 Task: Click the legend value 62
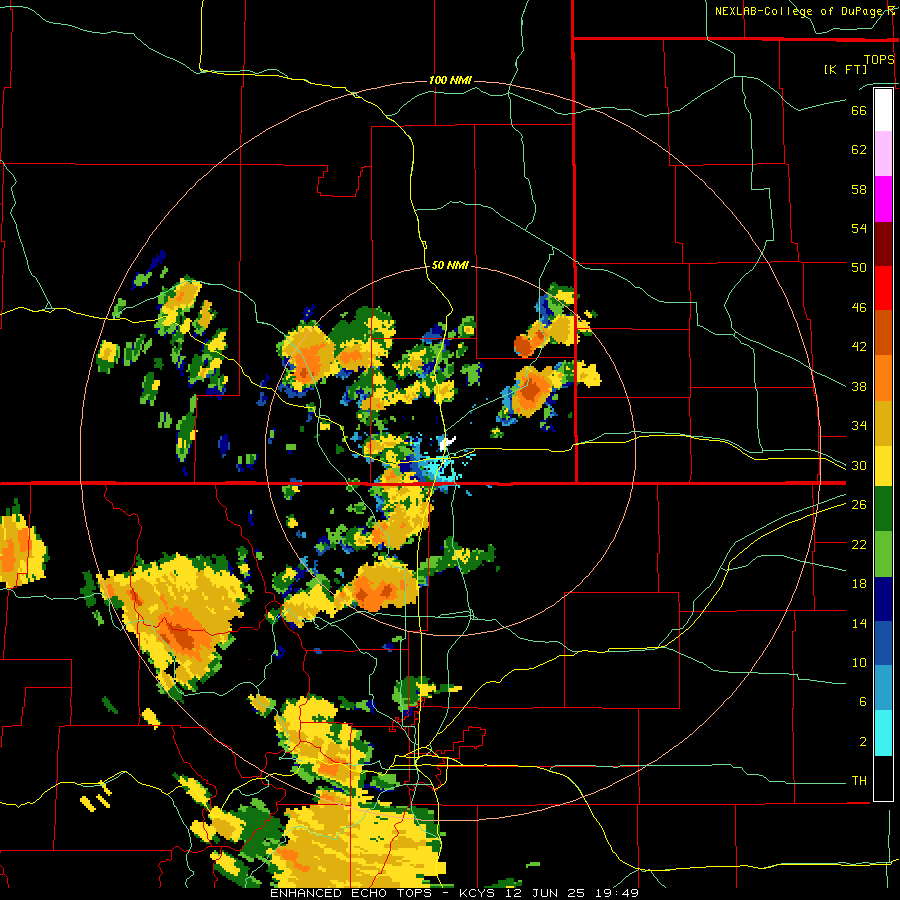coord(859,150)
